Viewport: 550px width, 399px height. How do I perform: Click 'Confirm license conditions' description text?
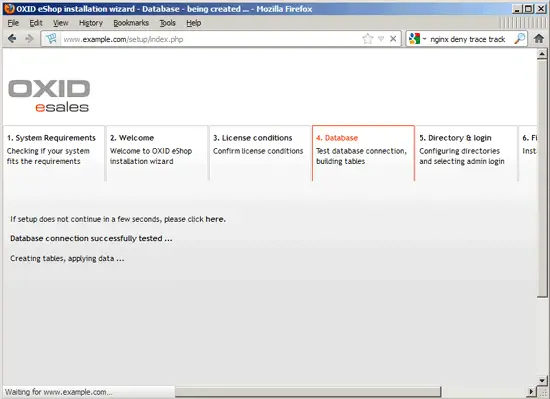[x=258, y=151]
